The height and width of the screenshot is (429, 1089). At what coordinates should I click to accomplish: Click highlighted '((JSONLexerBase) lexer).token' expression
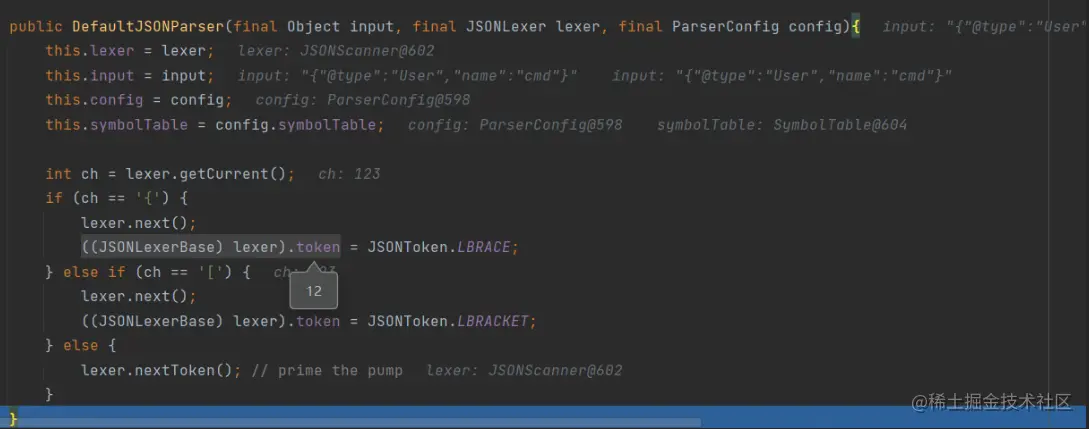point(211,247)
